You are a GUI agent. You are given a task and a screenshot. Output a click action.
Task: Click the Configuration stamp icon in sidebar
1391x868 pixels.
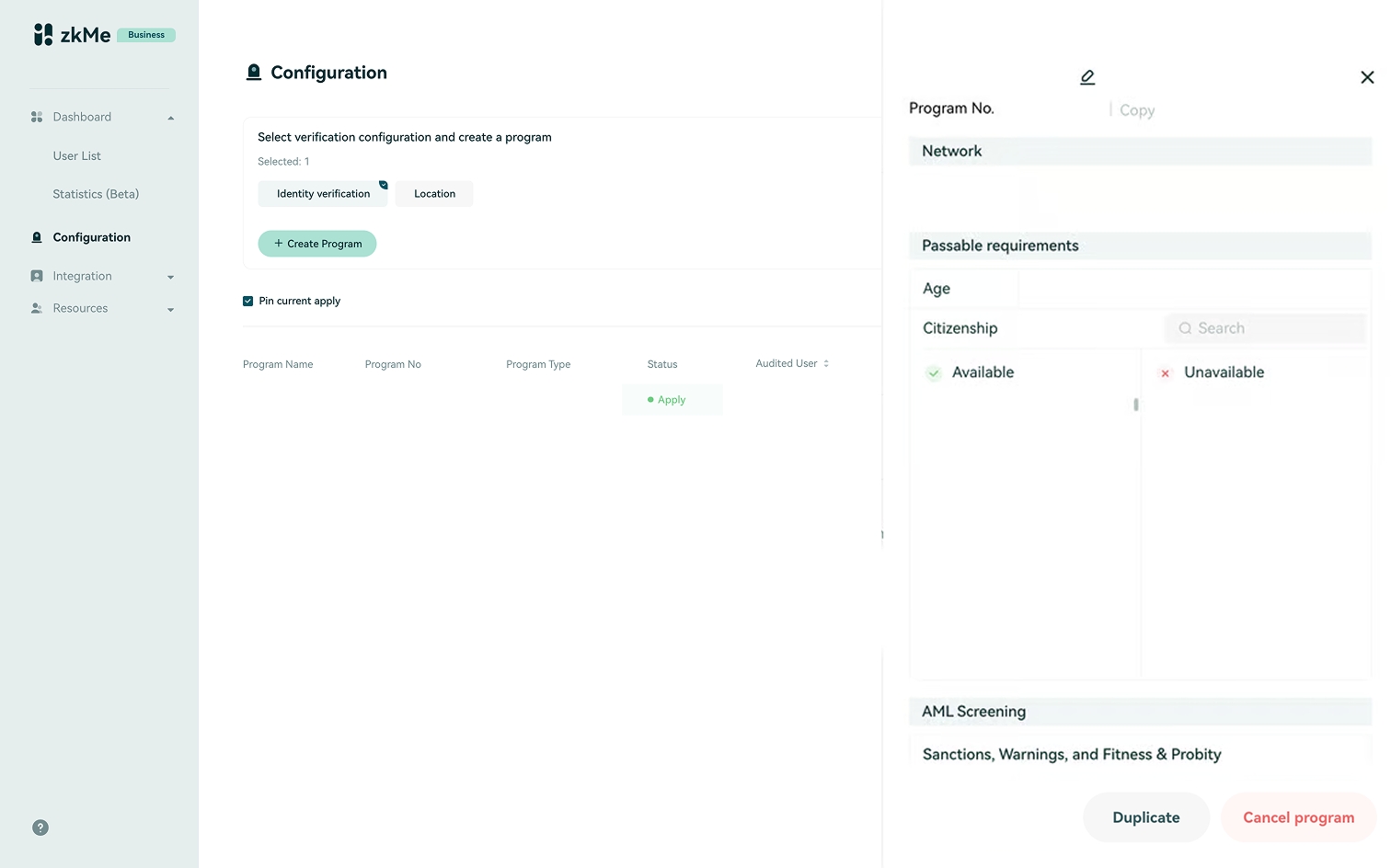[x=37, y=237]
